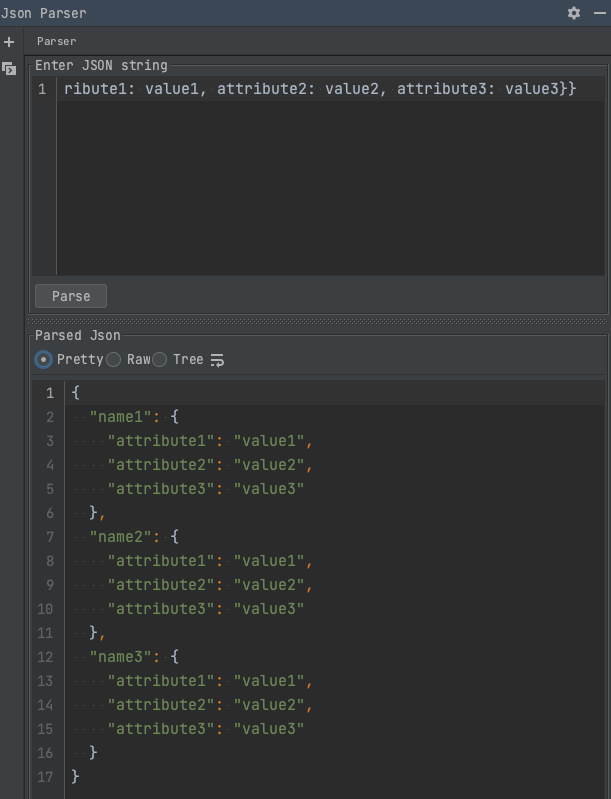The width and height of the screenshot is (611, 799).
Task: Click line number 11 in output gutter
Action: [x=45, y=633]
